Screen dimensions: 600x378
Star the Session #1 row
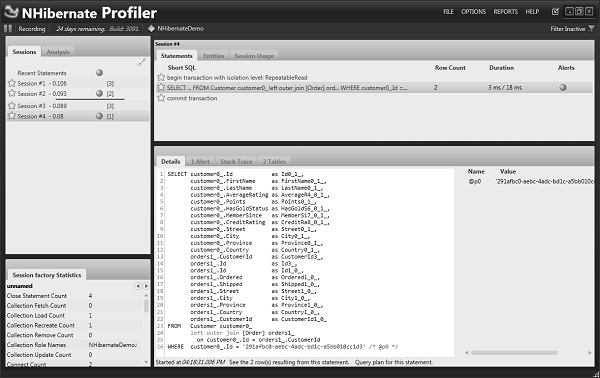click(x=12, y=83)
